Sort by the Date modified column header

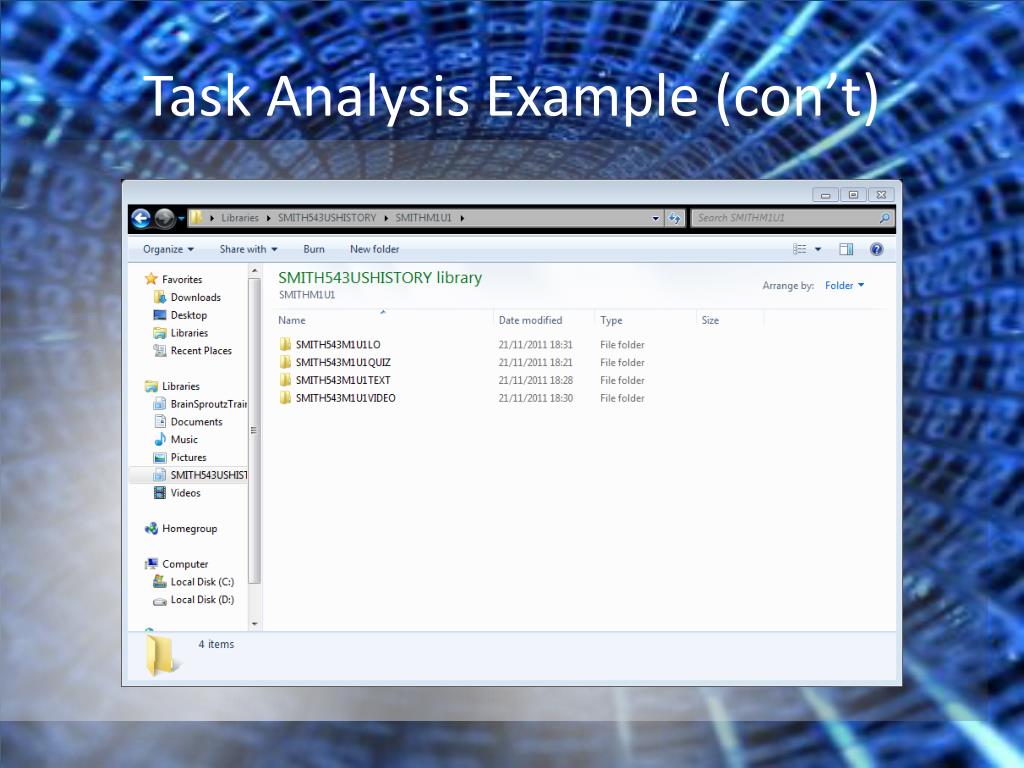tap(544, 320)
